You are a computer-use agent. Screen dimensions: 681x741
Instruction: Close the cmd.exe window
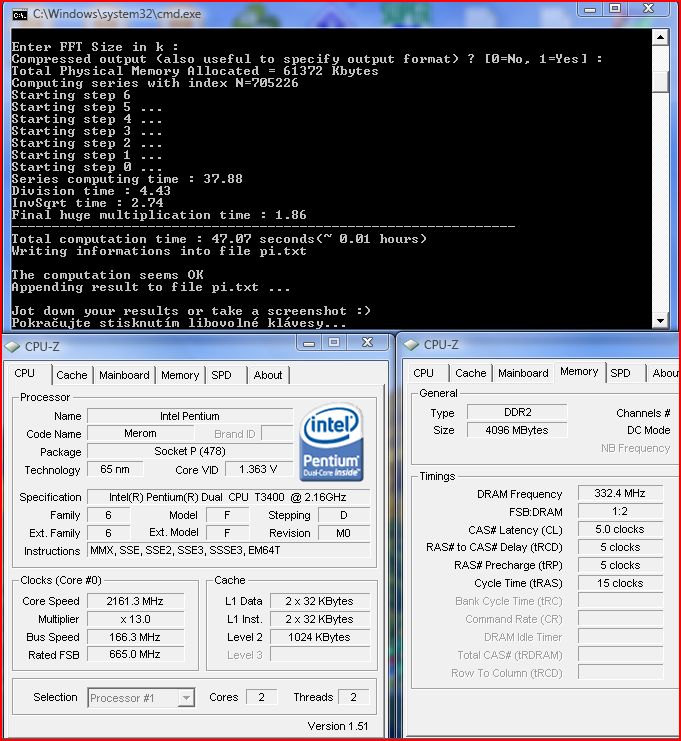click(649, 9)
